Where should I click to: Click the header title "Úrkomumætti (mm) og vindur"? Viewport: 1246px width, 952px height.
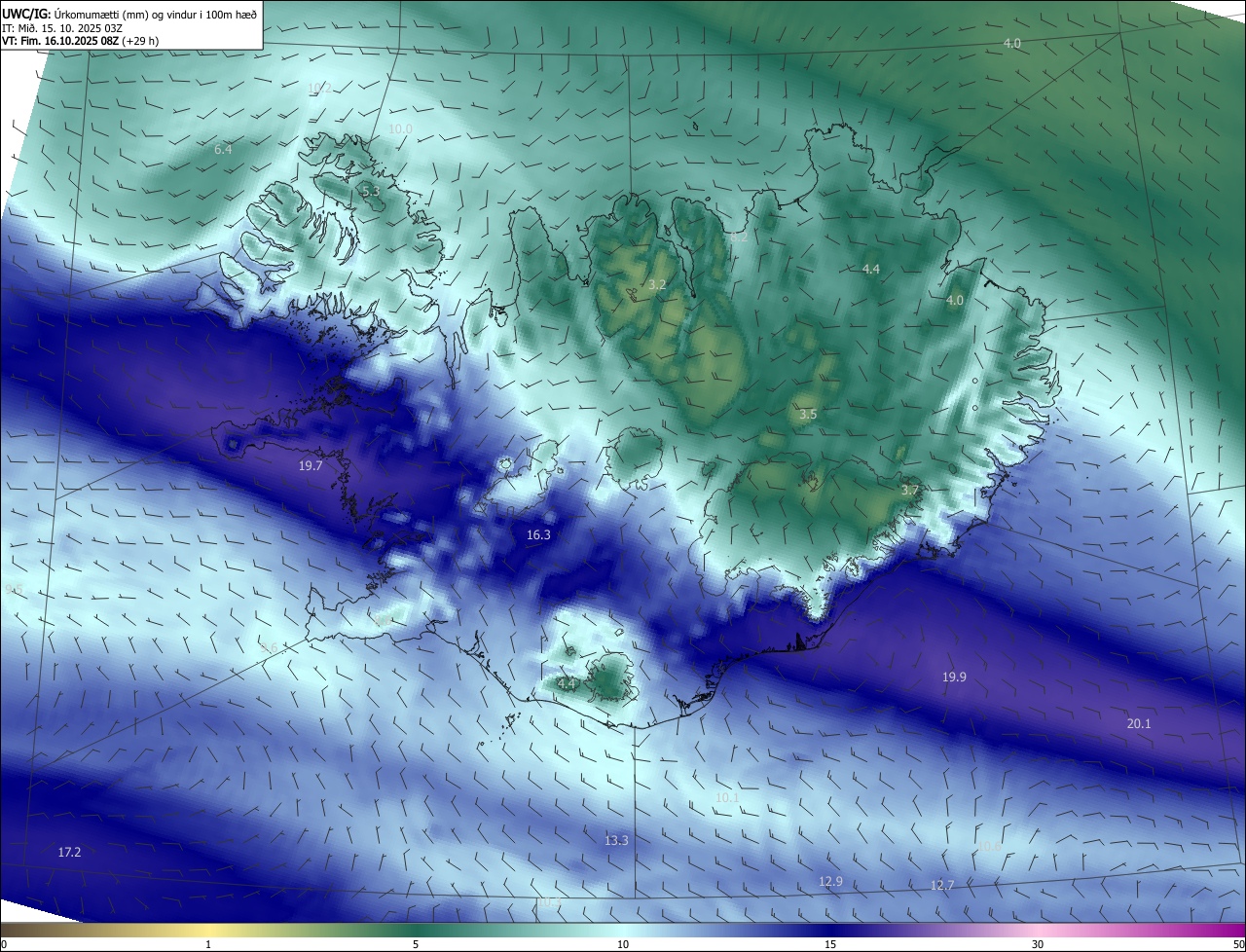pyautogui.click(x=125, y=14)
